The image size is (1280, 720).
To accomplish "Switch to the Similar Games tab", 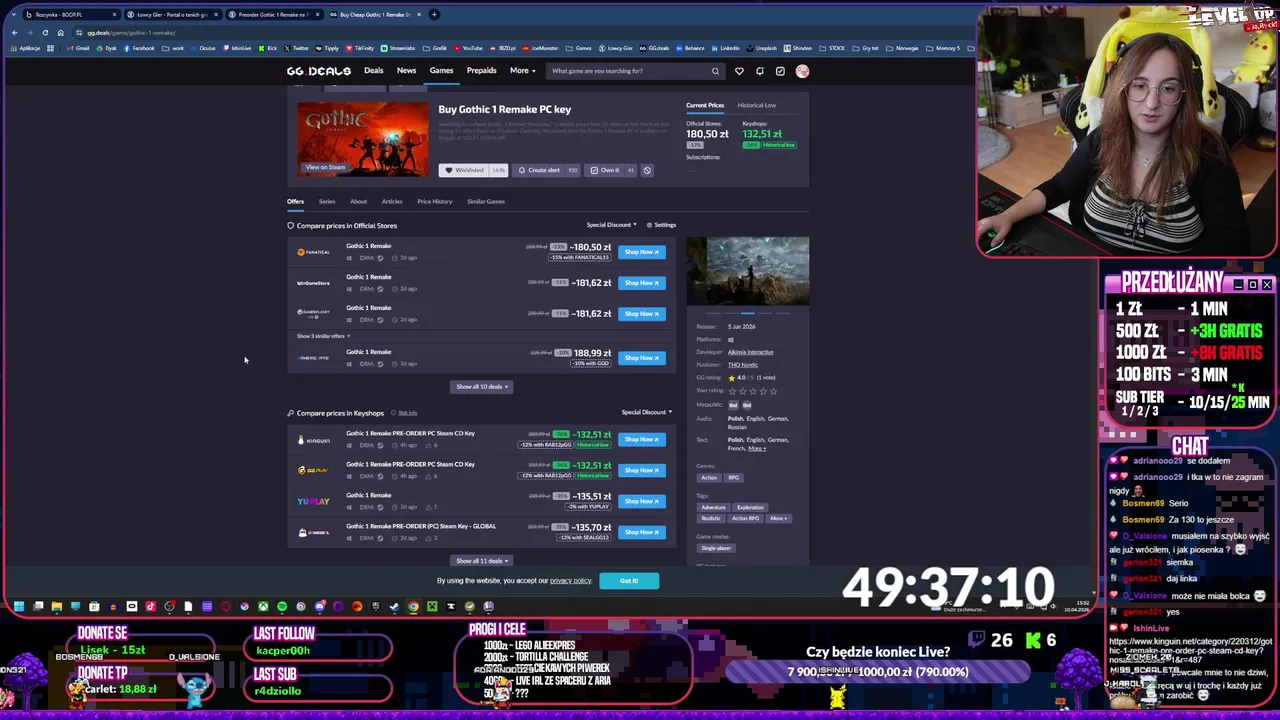I will click(x=486, y=202).
